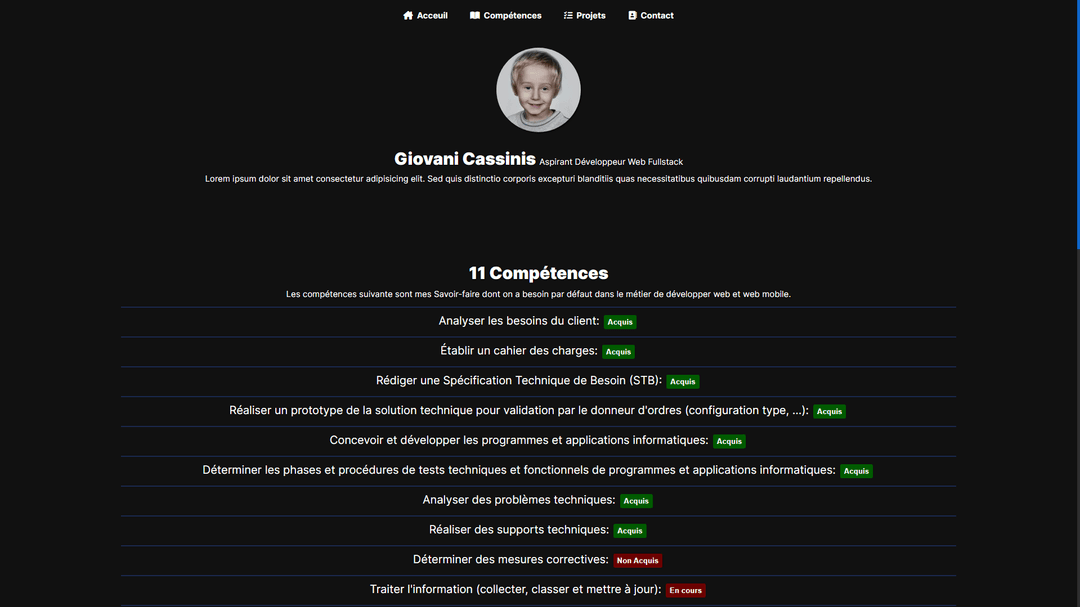1080x607 pixels.
Task: Click the Acquis badge next to the STB skill
Action: pyautogui.click(x=682, y=382)
